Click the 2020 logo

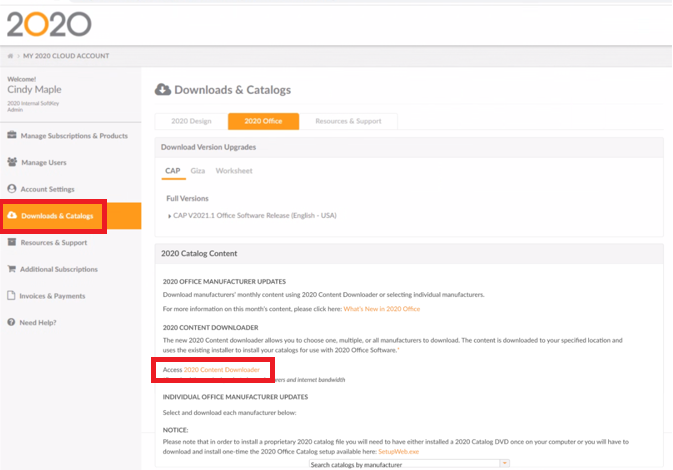(49, 24)
